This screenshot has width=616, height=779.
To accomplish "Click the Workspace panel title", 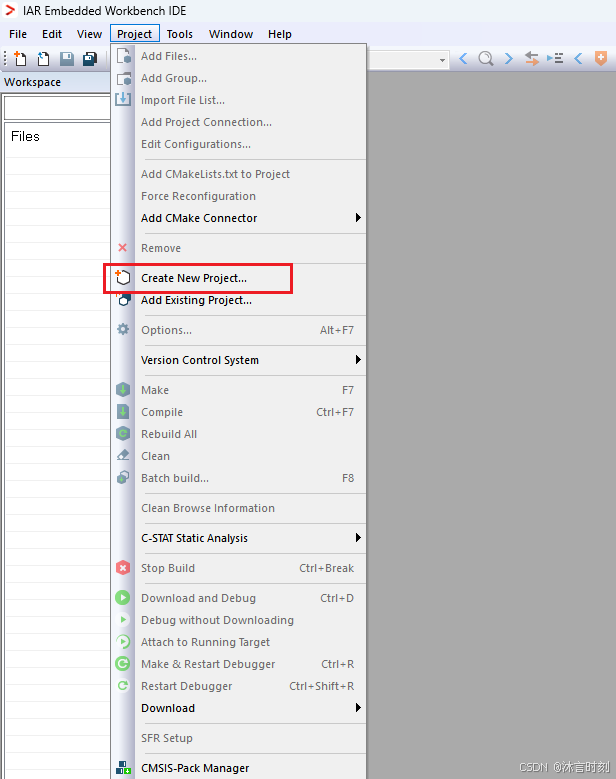I will click(x=32, y=82).
